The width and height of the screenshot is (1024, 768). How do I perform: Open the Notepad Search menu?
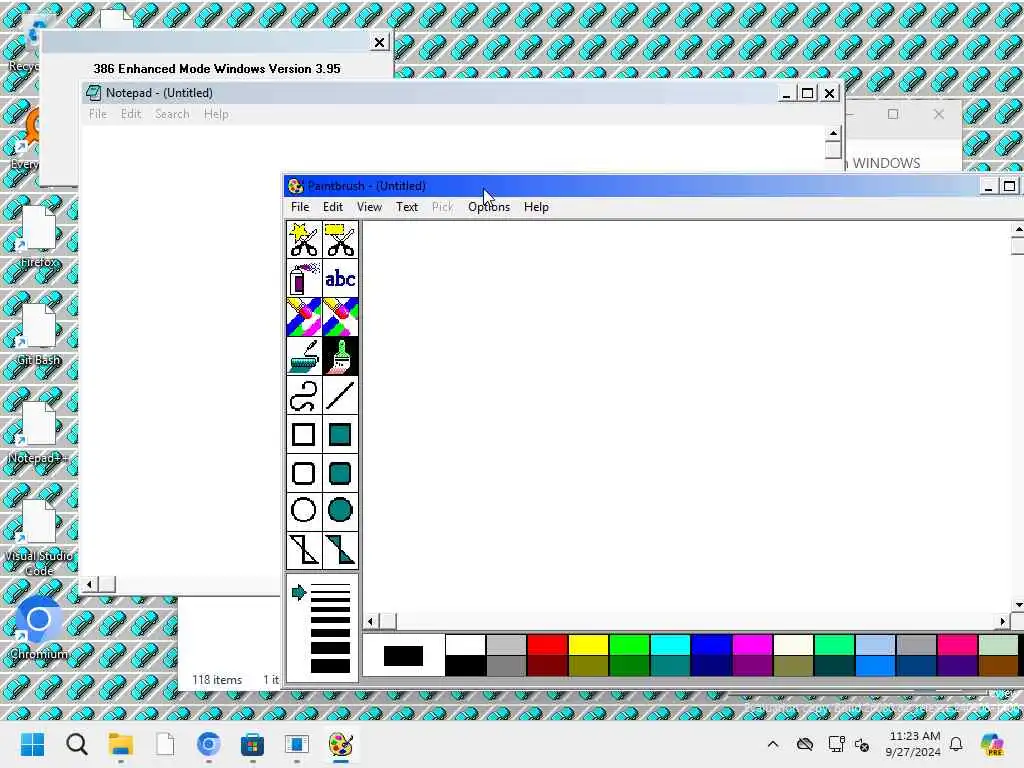point(172,114)
